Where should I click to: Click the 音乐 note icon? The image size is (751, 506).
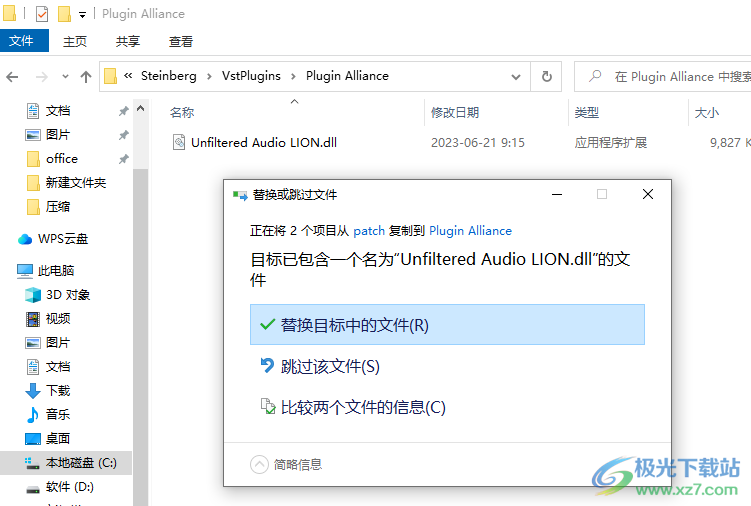coord(33,414)
